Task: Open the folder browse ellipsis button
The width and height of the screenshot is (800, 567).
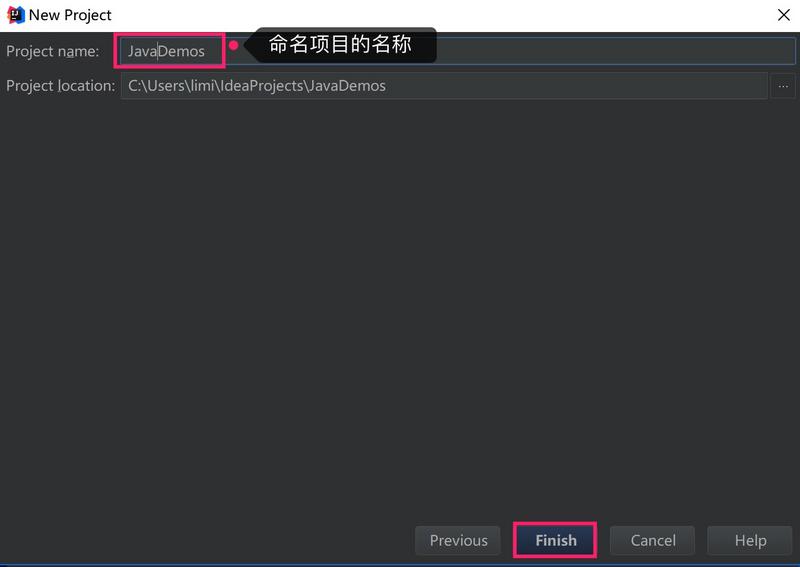Action: 783,86
